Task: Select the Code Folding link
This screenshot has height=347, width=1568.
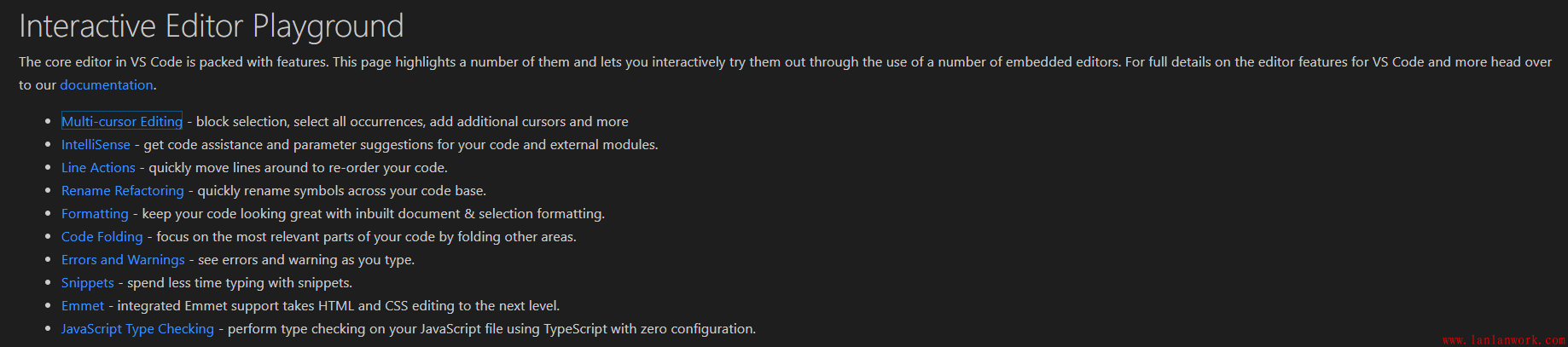Action: point(102,237)
